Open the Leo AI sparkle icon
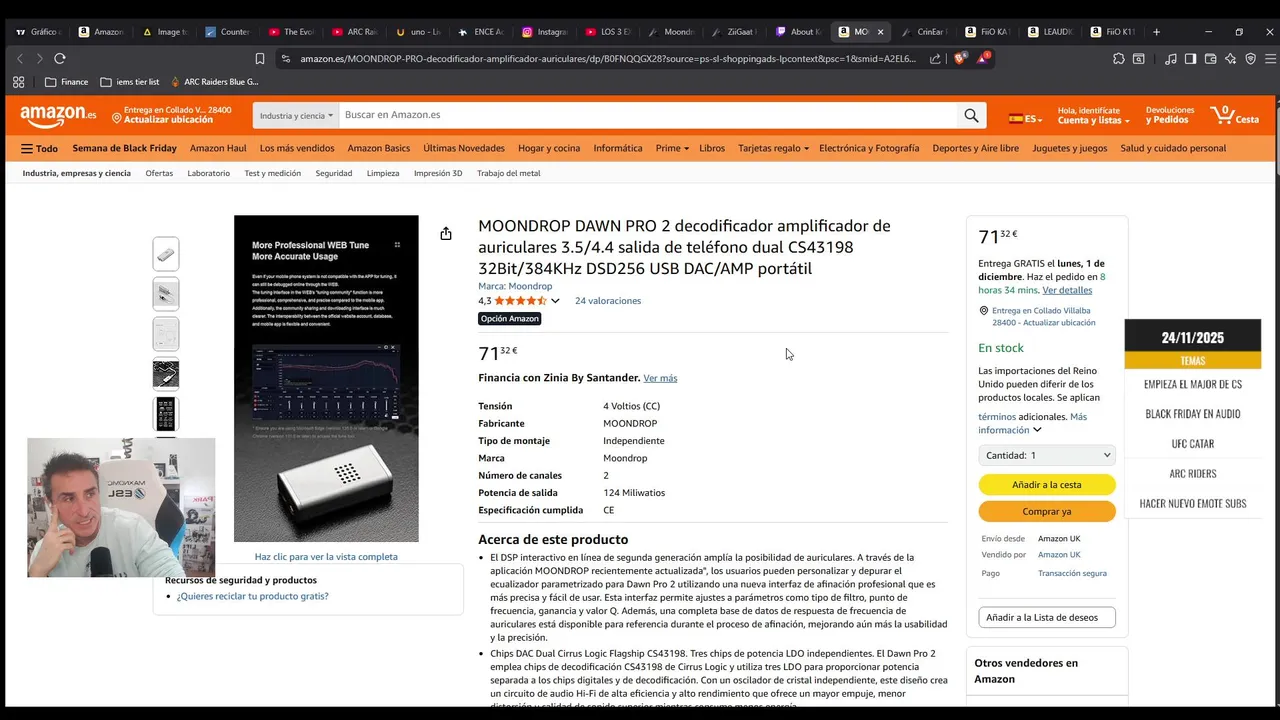 [1230, 59]
